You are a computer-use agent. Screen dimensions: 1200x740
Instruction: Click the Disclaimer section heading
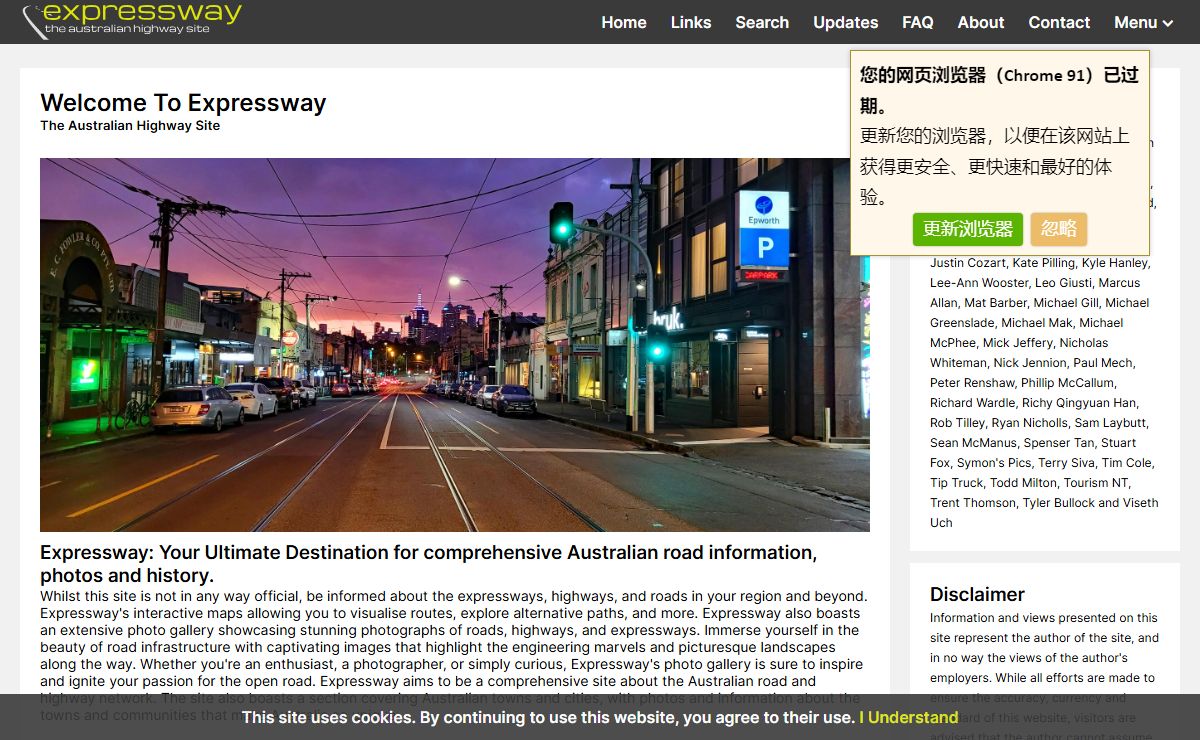click(977, 594)
